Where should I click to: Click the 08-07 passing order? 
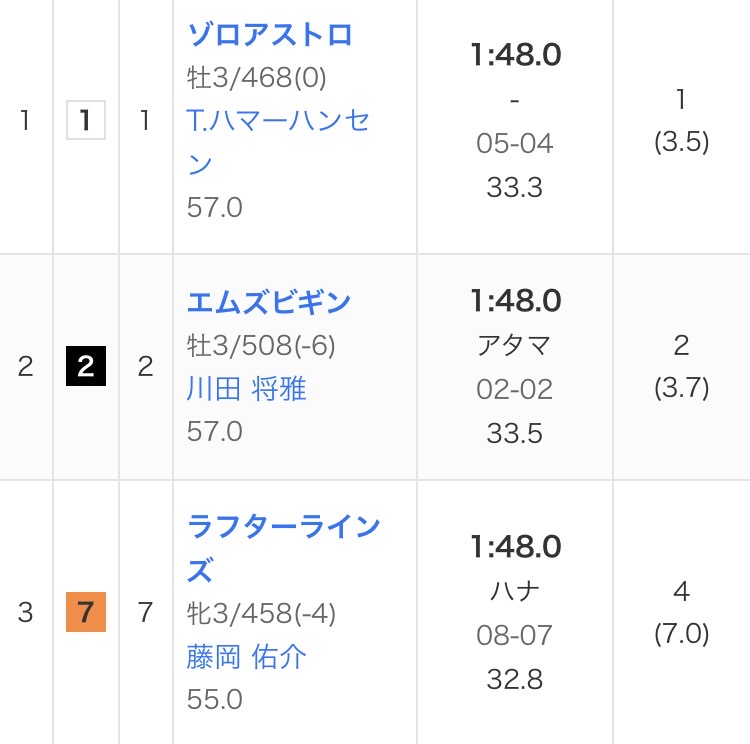515,635
